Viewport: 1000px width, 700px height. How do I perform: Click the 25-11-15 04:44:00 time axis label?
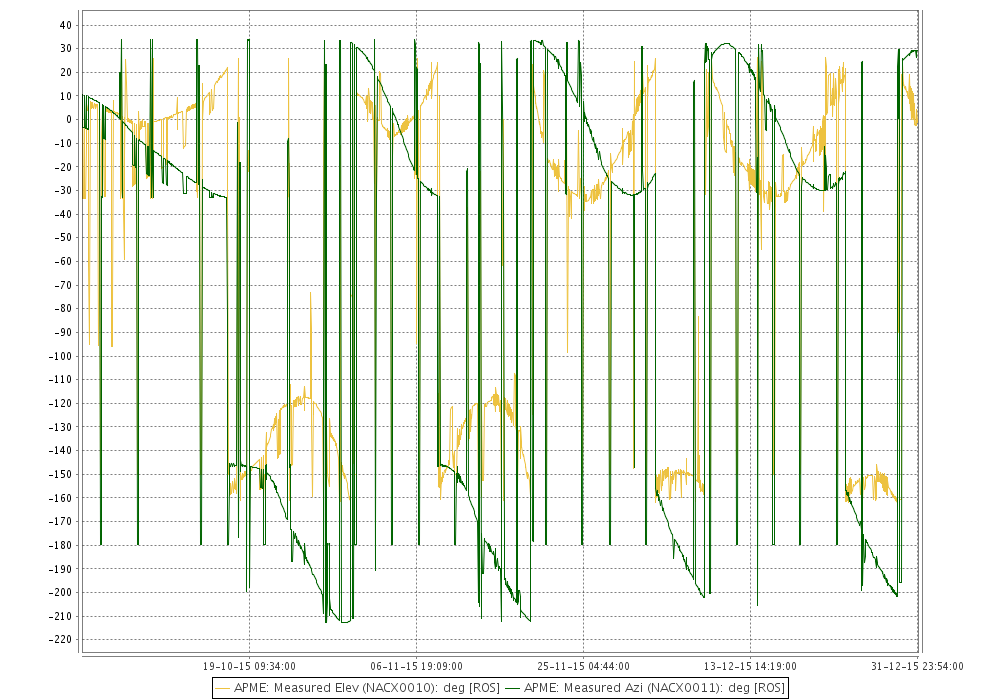click(583, 666)
